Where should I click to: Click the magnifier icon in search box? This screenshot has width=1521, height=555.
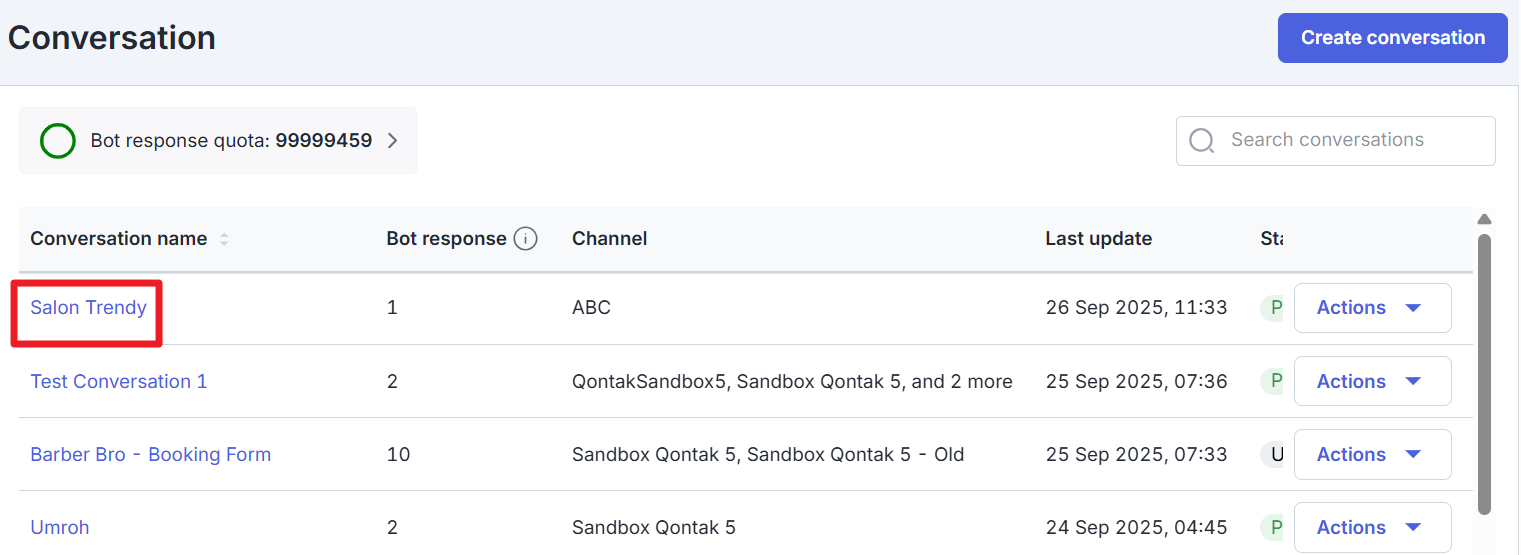click(x=1201, y=141)
